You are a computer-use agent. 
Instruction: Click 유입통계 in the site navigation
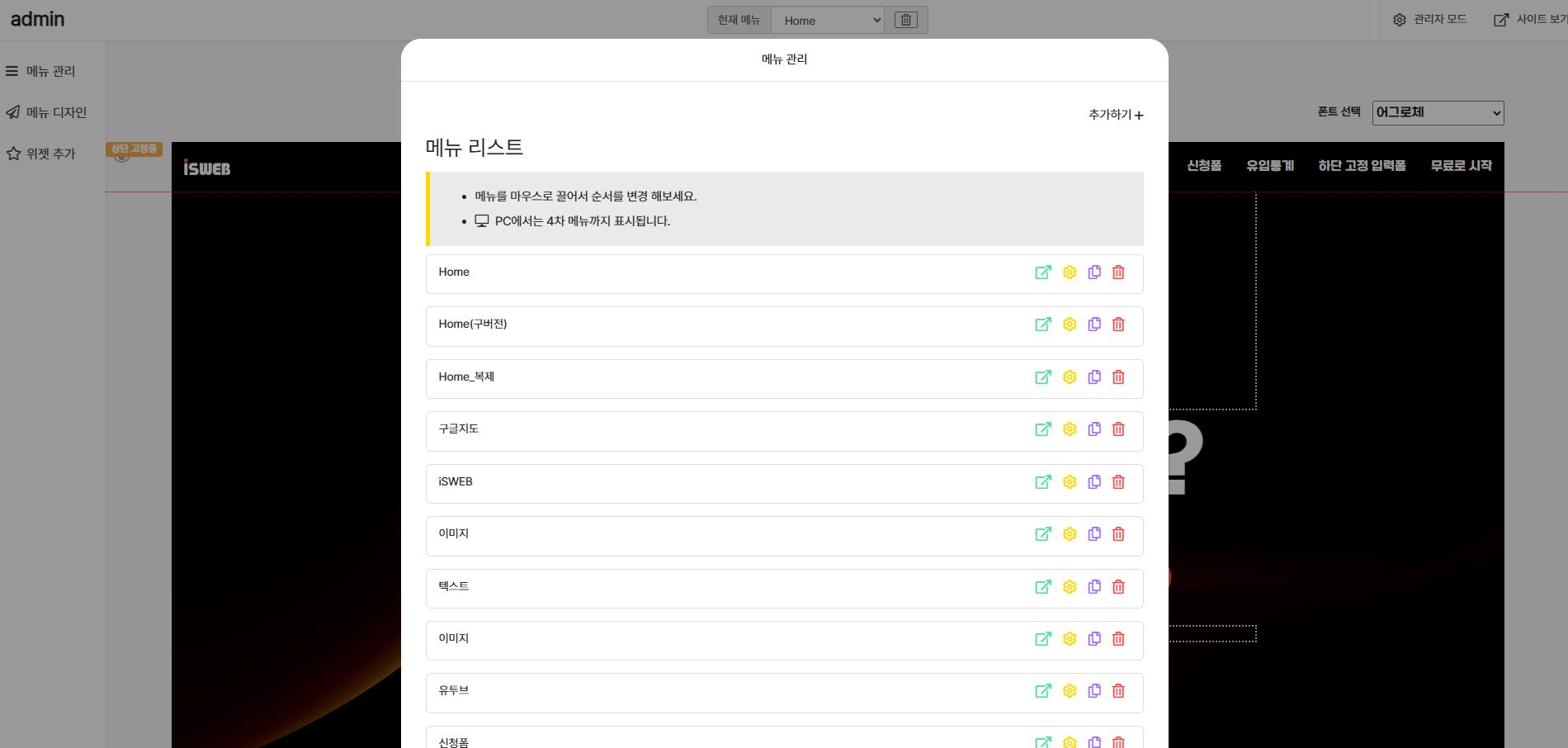pyautogui.click(x=1270, y=166)
